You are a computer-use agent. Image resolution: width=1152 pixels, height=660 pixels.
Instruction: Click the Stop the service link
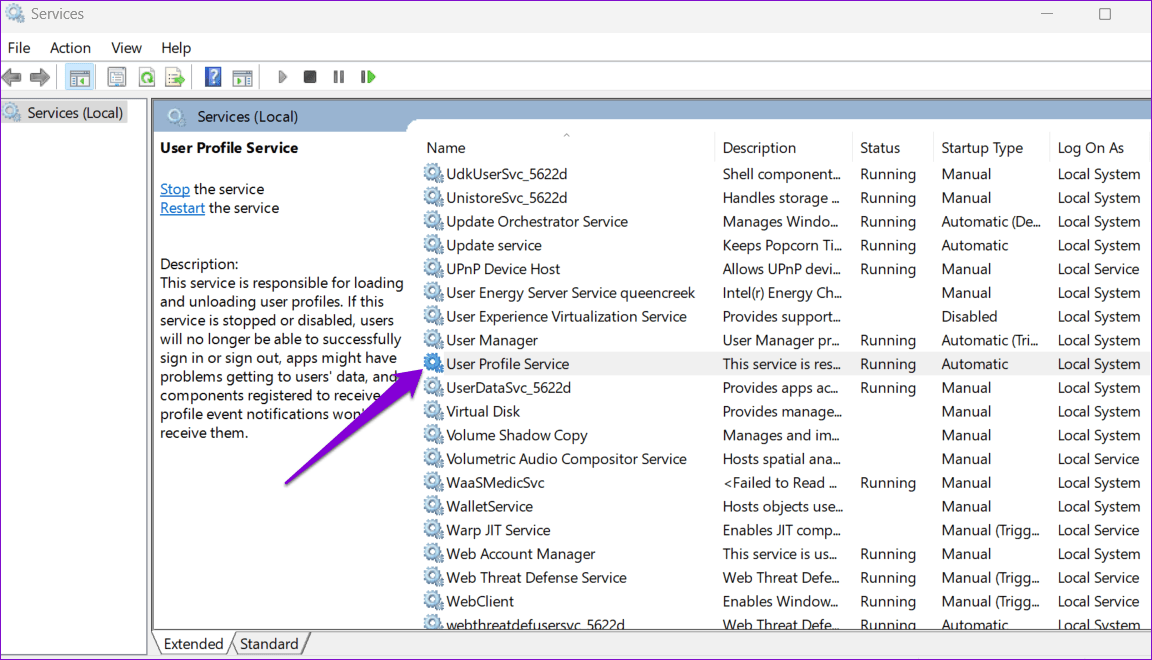[175, 189]
